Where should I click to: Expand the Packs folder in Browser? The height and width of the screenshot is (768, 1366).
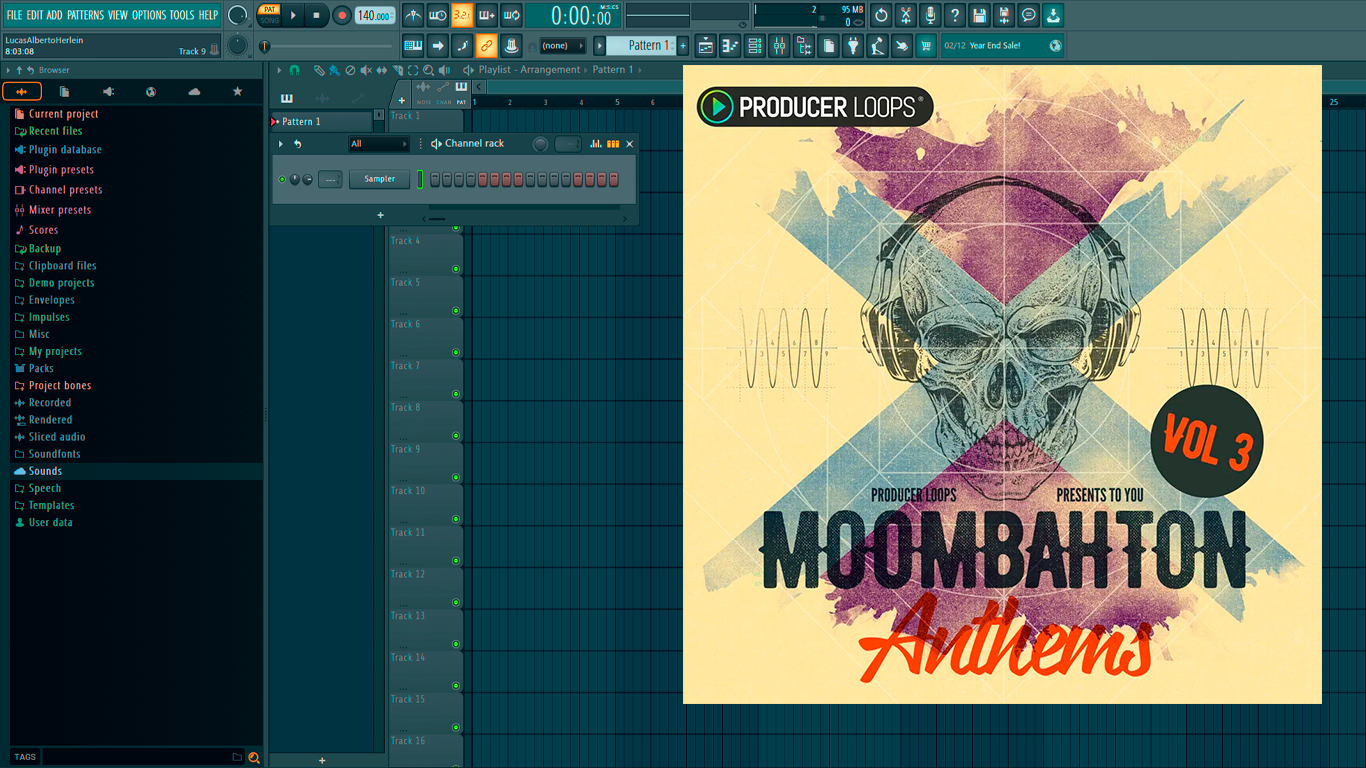[41, 368]
